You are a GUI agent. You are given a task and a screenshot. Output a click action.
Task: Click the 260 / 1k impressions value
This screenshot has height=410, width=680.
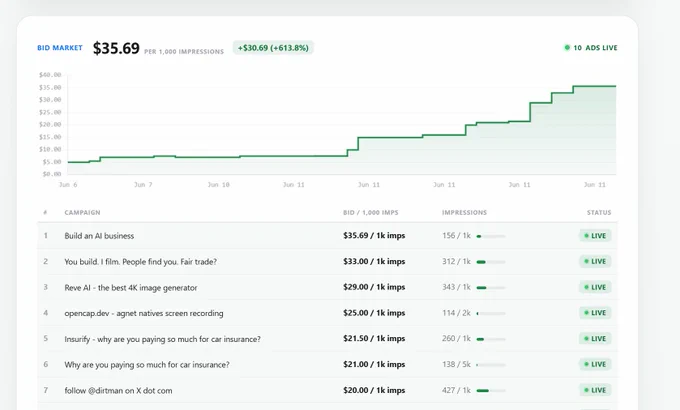click(x=456, y=338)
